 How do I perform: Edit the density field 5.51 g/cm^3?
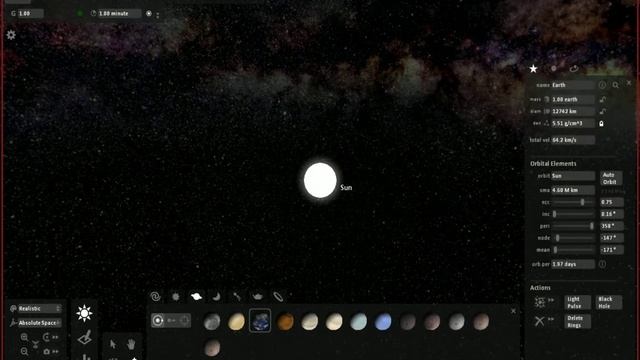573,123
